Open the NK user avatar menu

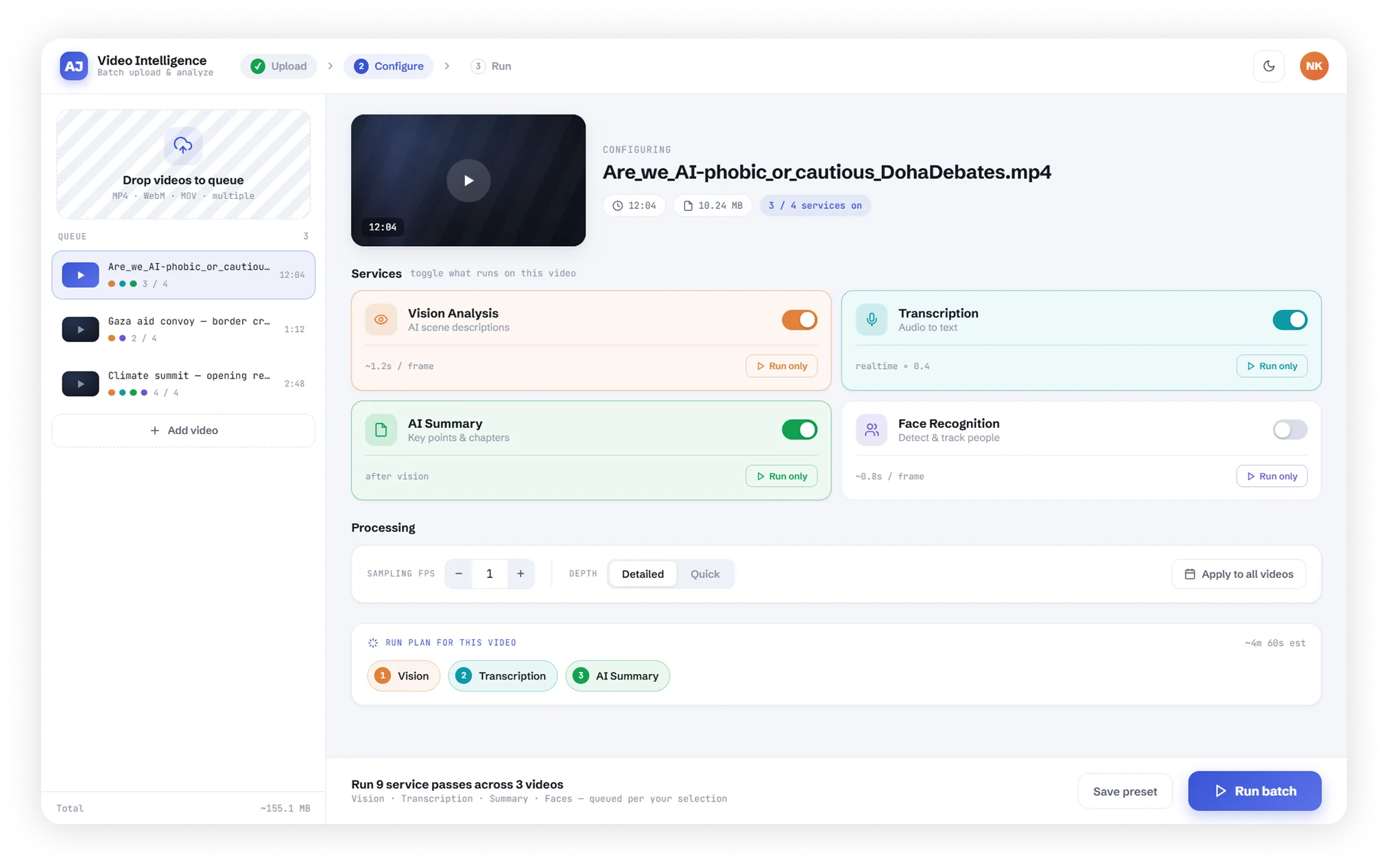pyautogui.click(x=1314, y=66)
